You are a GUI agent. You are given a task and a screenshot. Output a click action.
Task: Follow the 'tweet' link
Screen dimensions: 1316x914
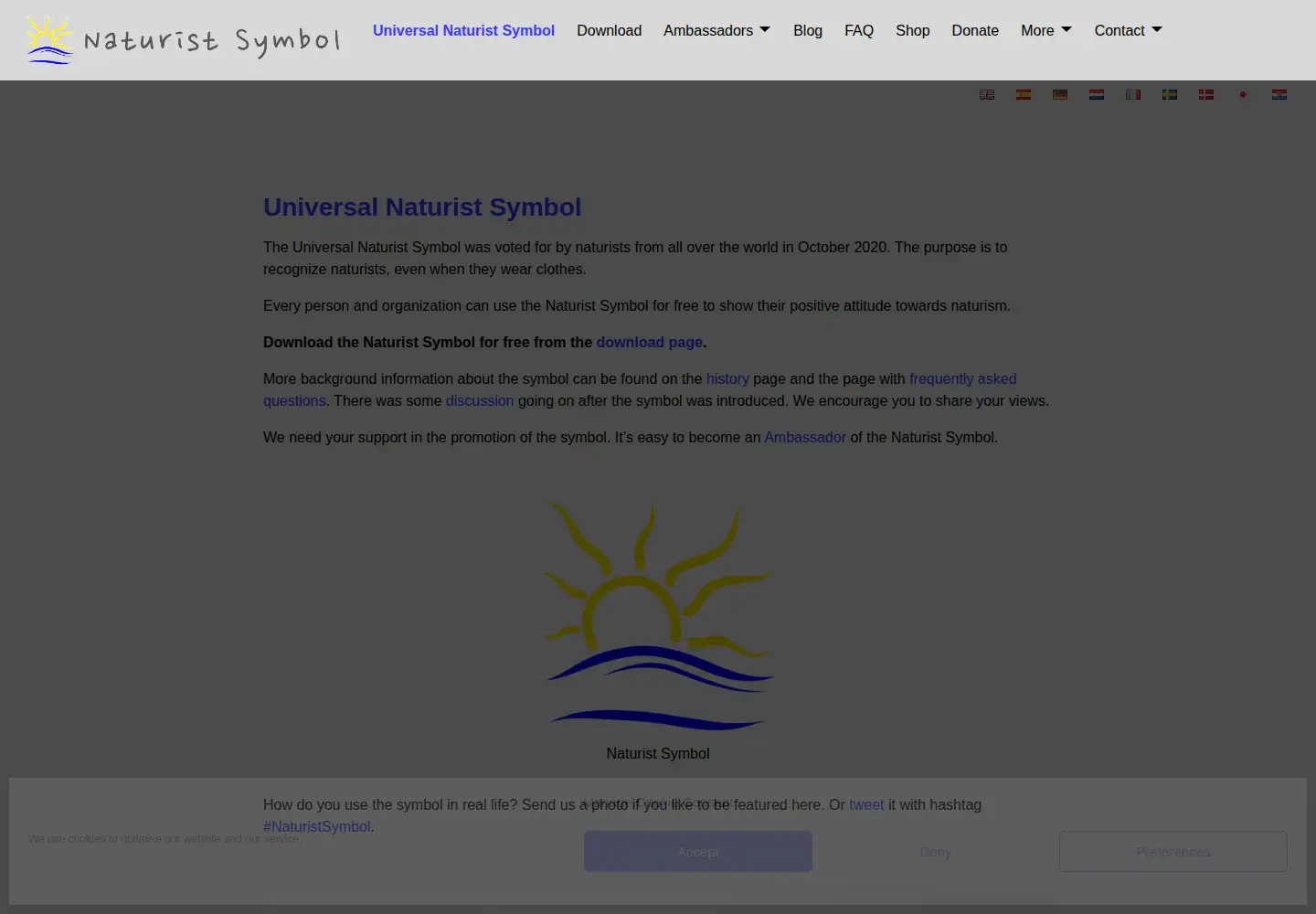[866, 804]
